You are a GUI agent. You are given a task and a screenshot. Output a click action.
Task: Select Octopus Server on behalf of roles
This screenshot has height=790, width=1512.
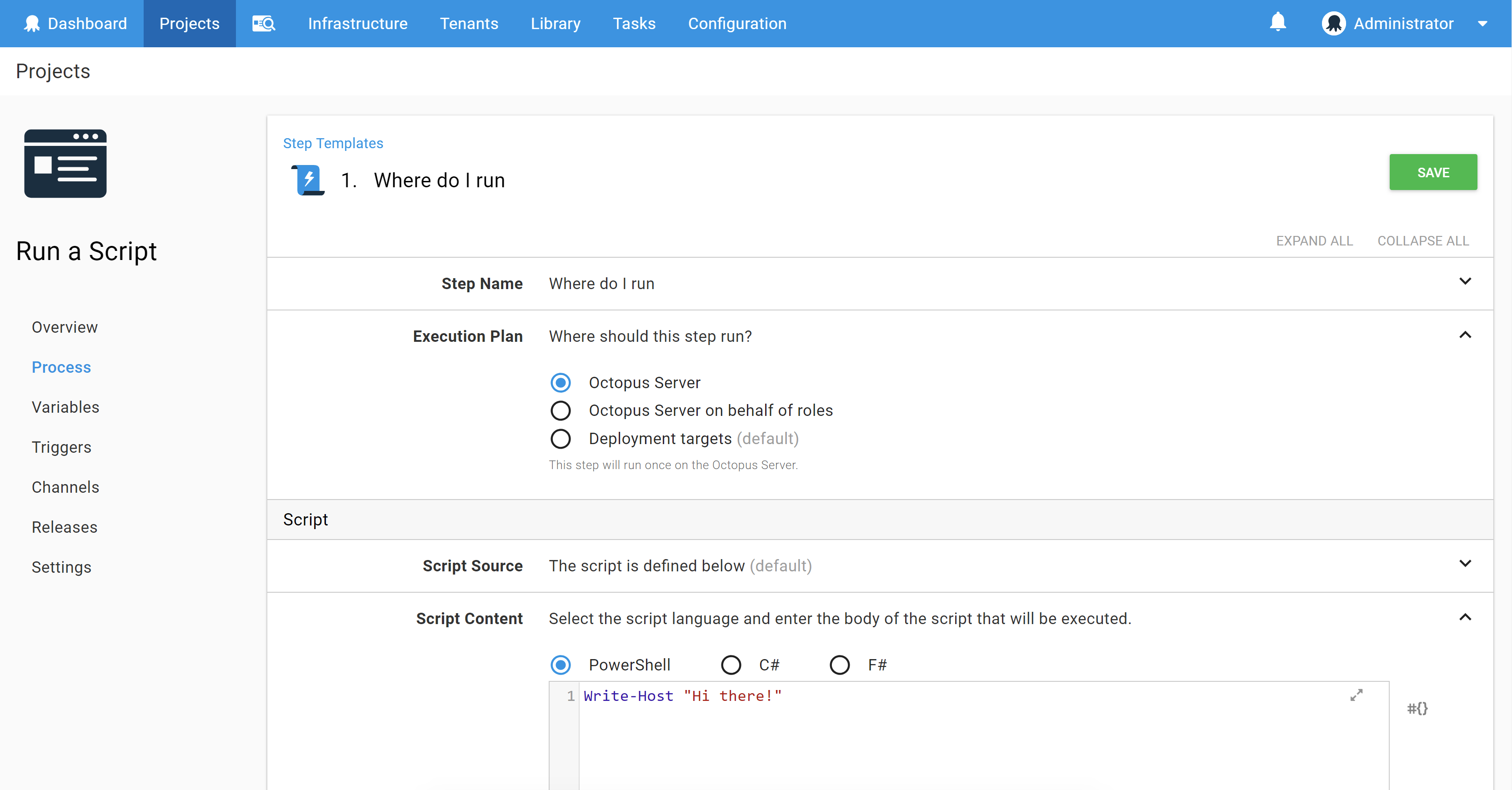pos(561,410)
